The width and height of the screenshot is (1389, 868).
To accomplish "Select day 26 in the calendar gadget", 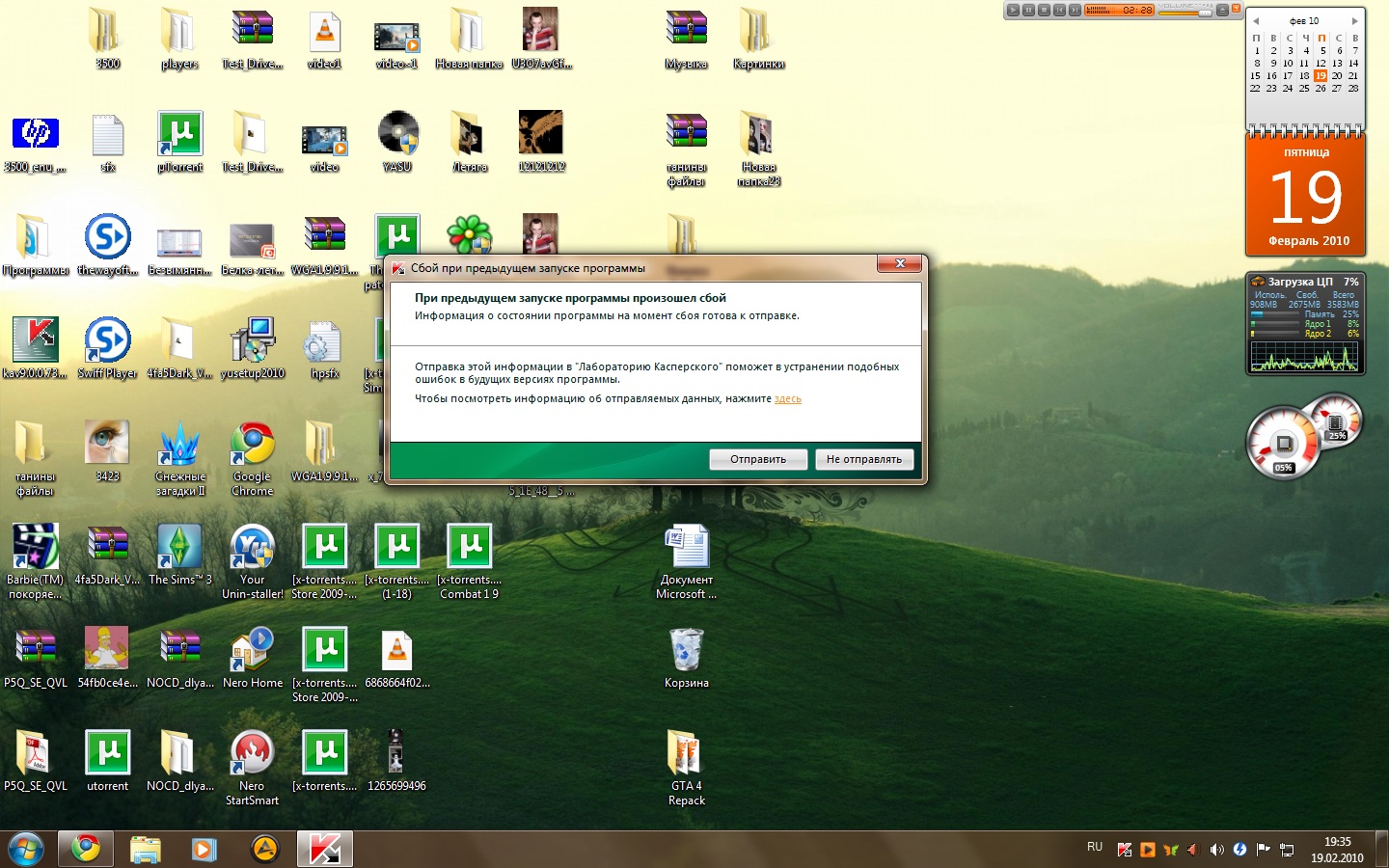I will [x=1321, y=88].
